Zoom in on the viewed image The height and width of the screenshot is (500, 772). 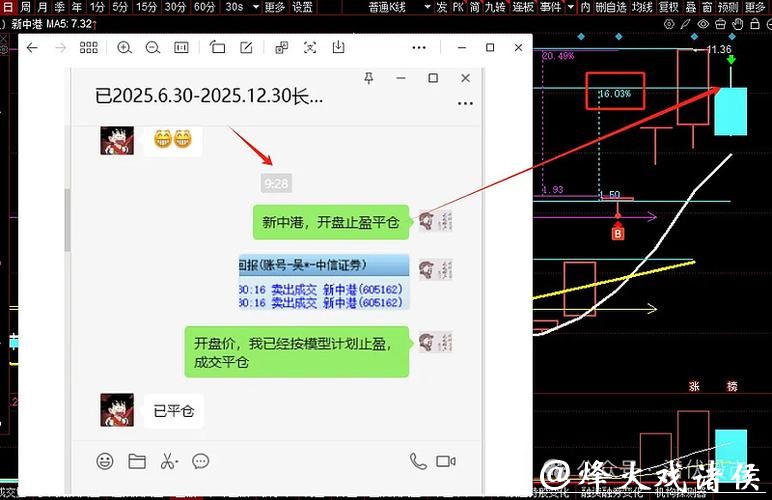124,48
